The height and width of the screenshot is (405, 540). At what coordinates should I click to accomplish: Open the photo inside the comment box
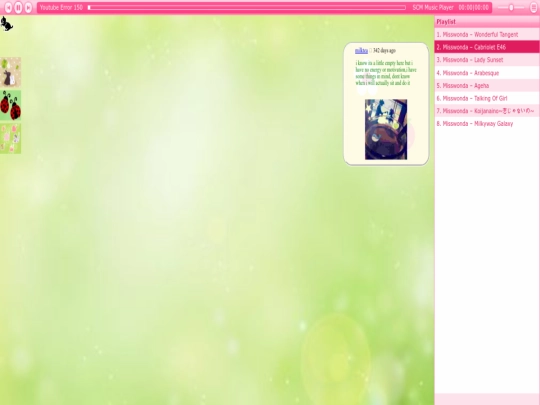386,129
